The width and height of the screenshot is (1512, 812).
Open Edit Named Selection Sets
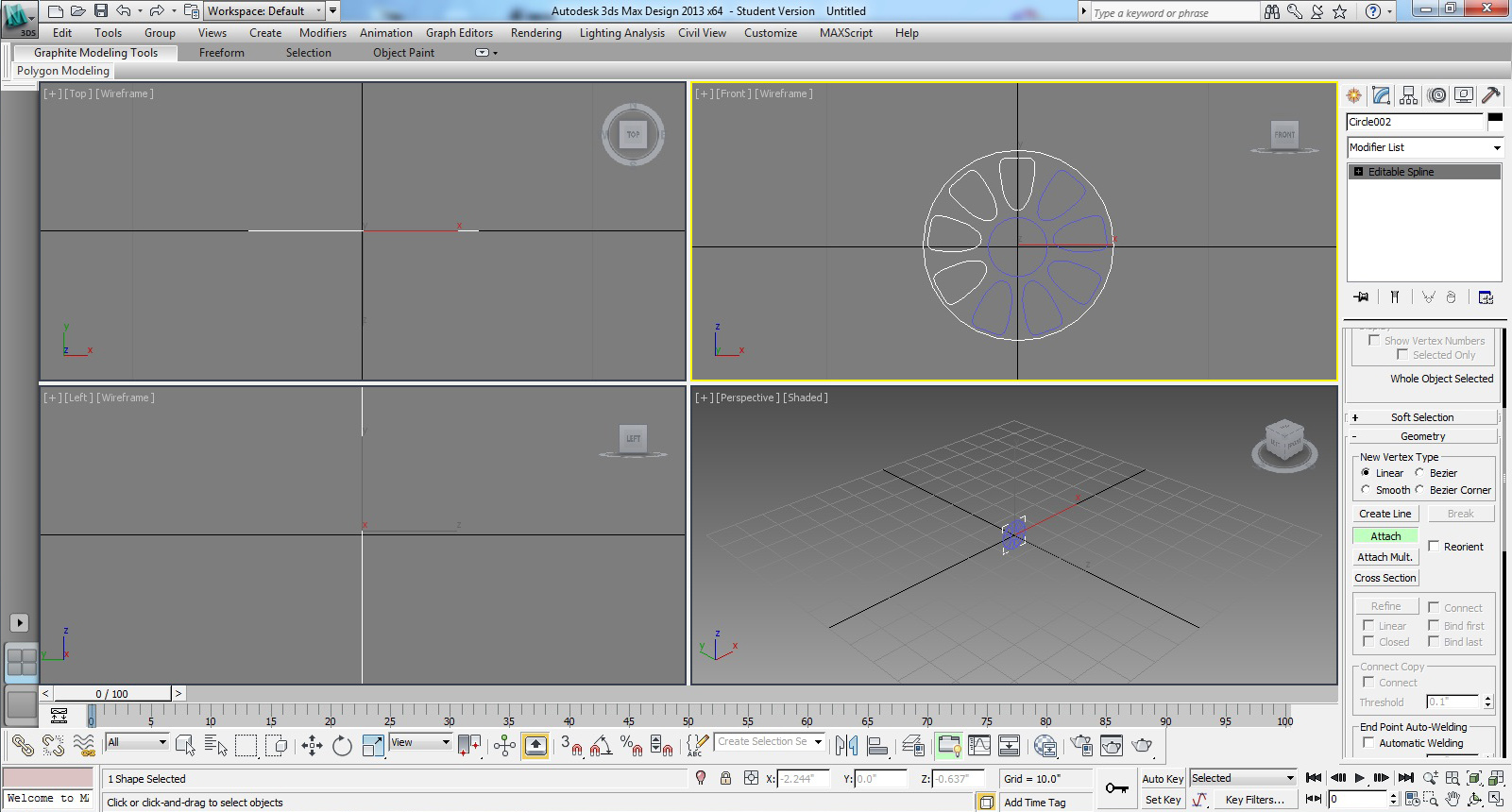[697, 746]
